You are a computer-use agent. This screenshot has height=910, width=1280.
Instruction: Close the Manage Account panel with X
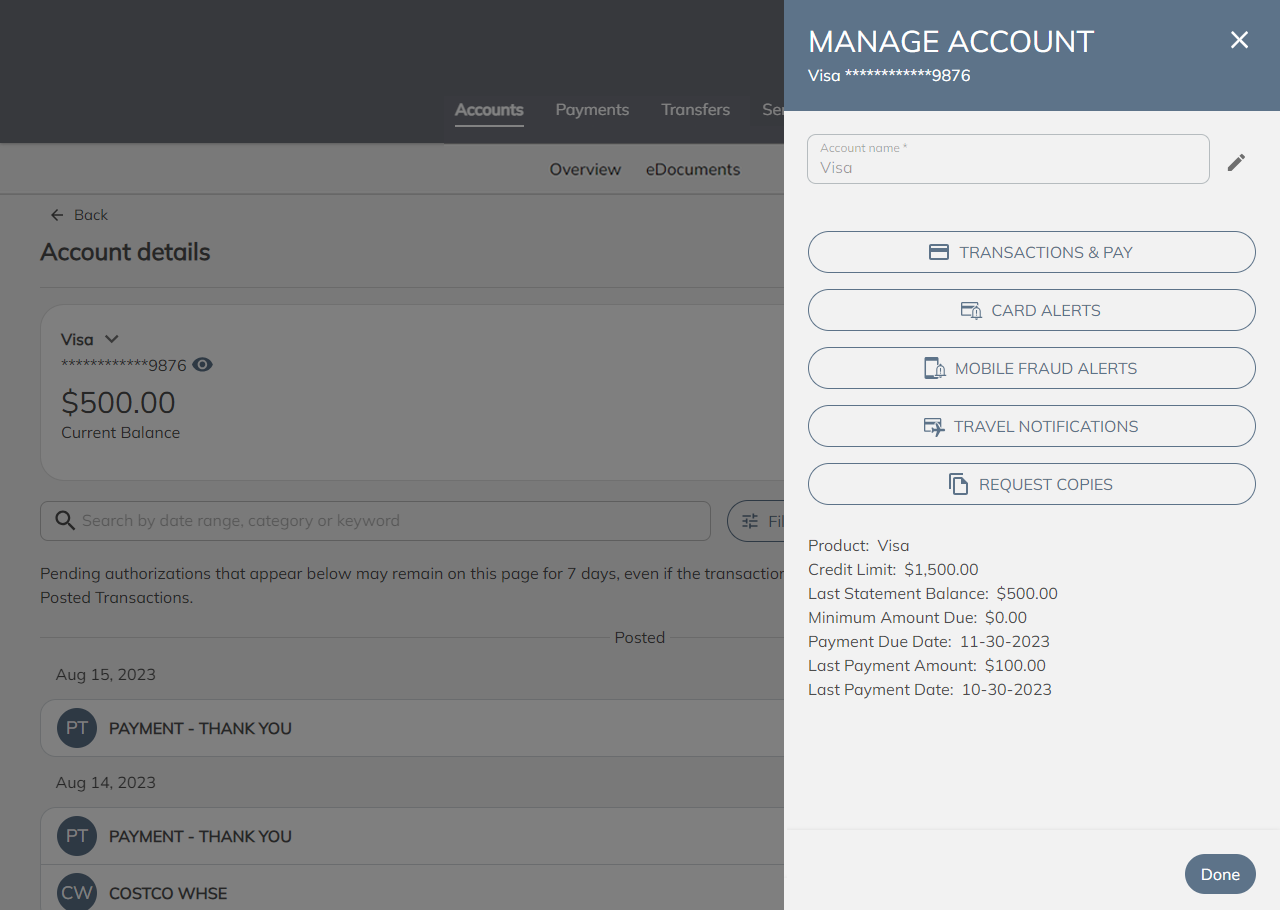tap(1239, 40)
